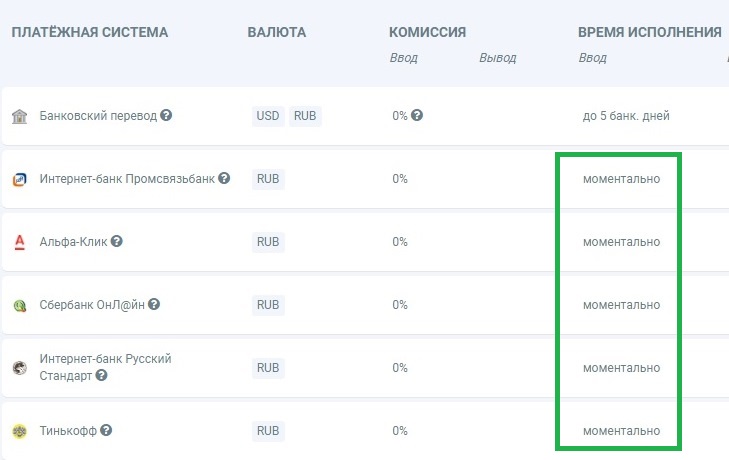Screen dimensions: 729x460
Task: Select the USD currency tag for bank transfer
Action: click(x=268, y=116)
